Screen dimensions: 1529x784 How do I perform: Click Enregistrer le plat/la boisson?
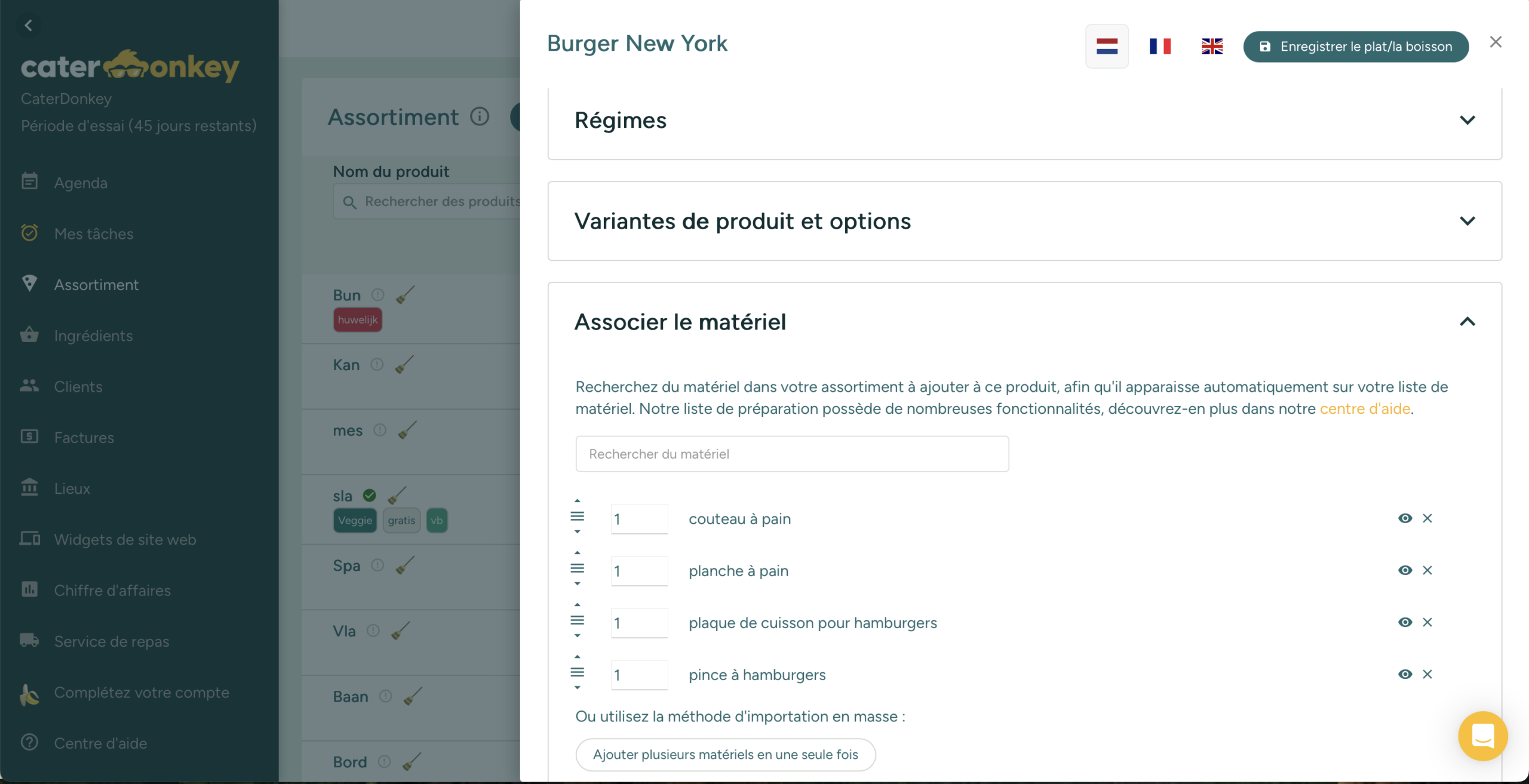(1356, 46)
